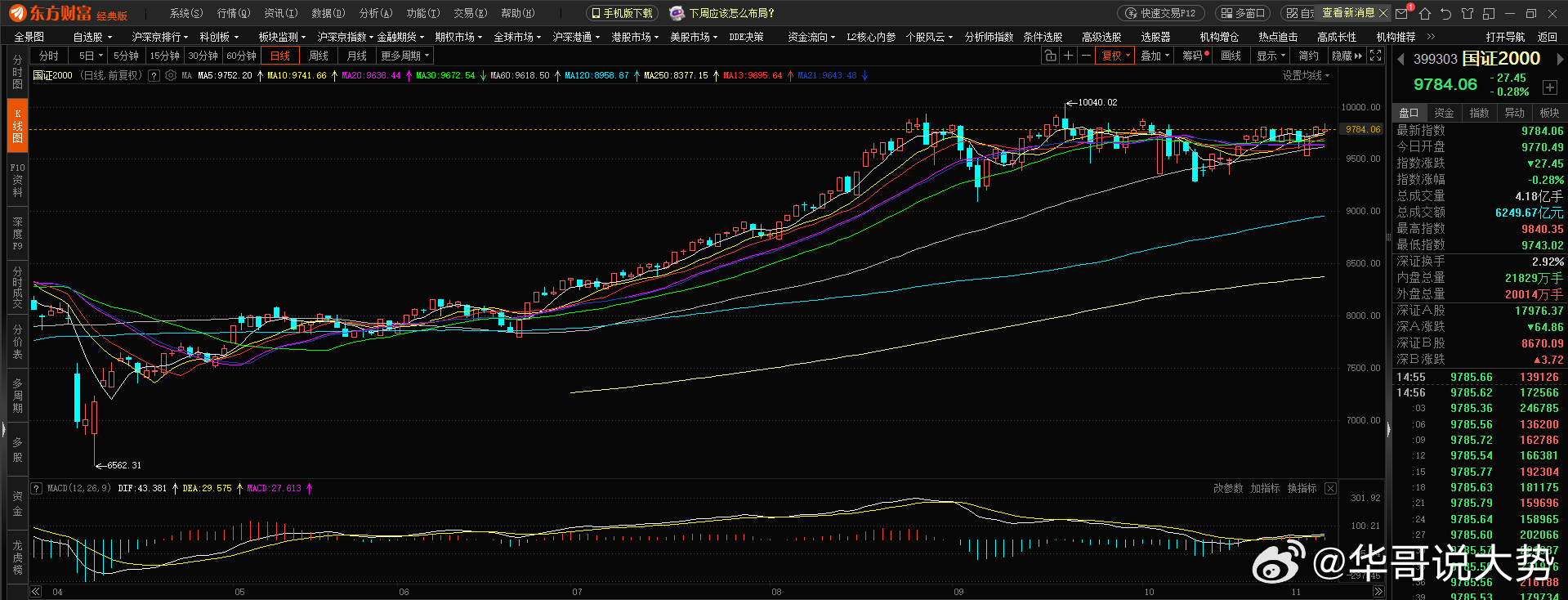Screen dimensions: 1568x600
Task: Click the 画线 drawing tool button
Action: (1231, 56)
